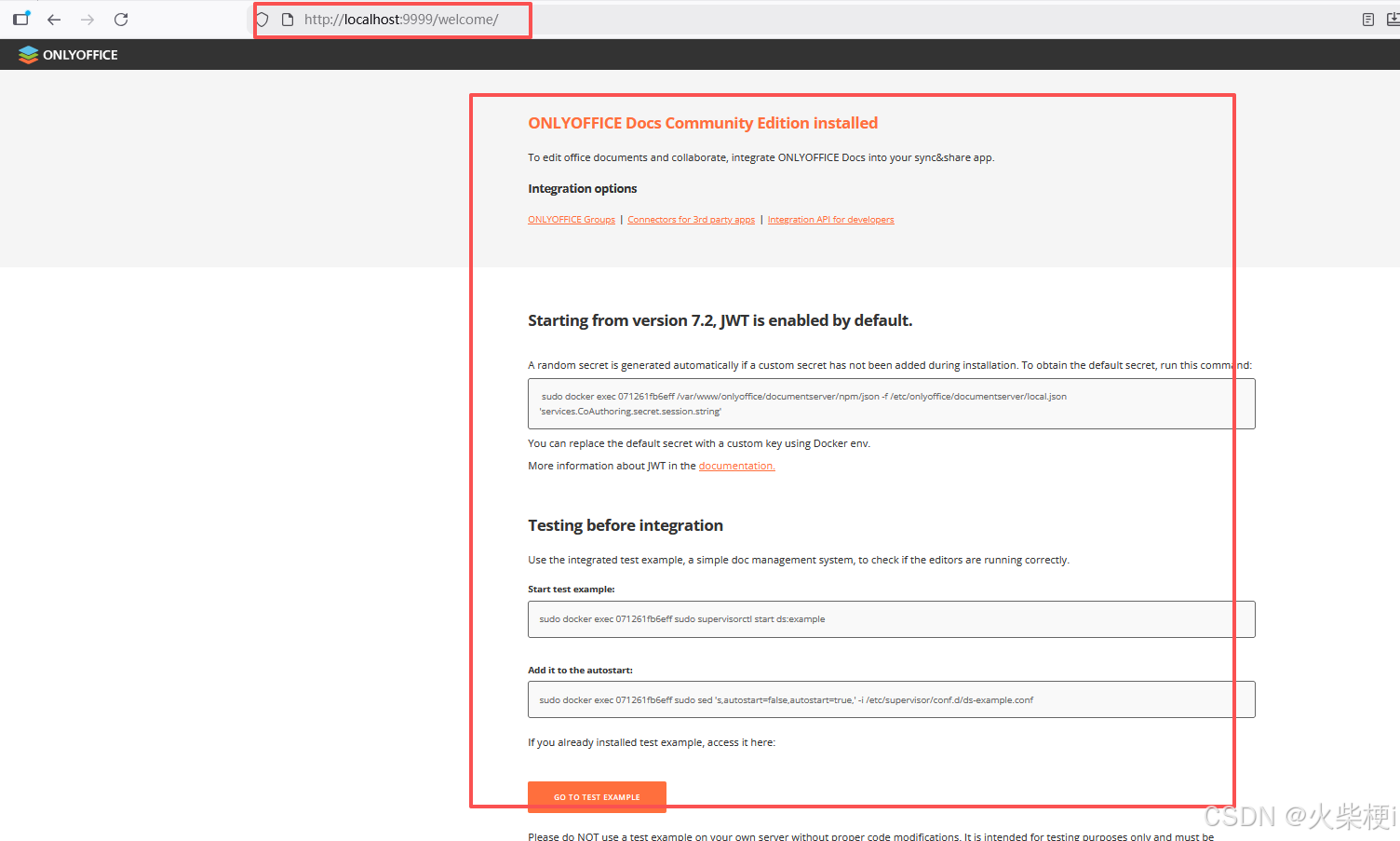Open the reading list icon at top right
The image size is (1400, 841).
point(1367,19)
